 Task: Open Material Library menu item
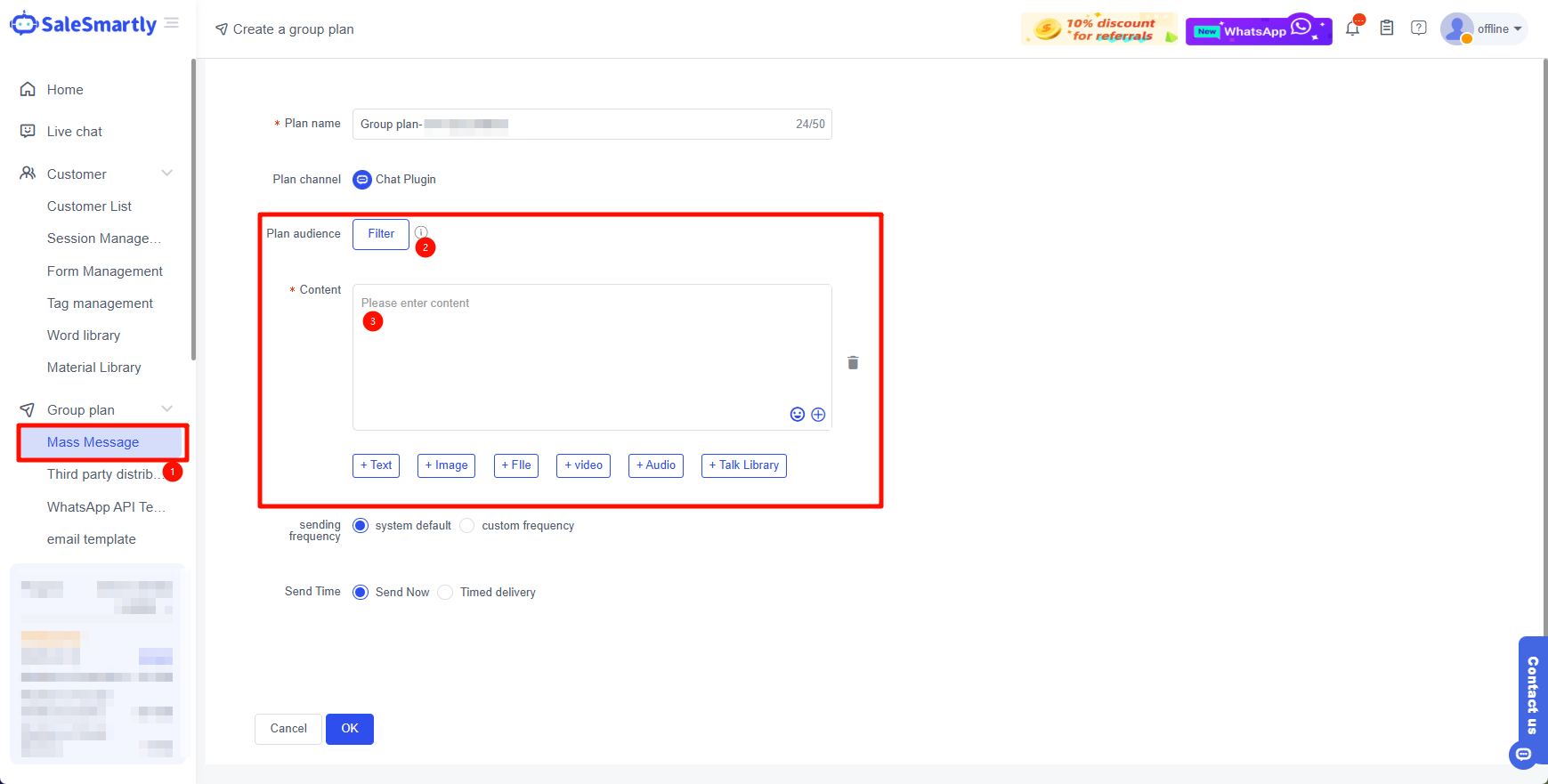click(x=94, y=368)
